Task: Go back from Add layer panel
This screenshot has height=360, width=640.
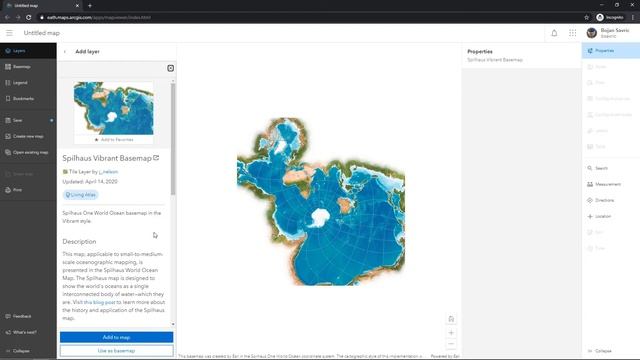Action: tap(64, 52)
